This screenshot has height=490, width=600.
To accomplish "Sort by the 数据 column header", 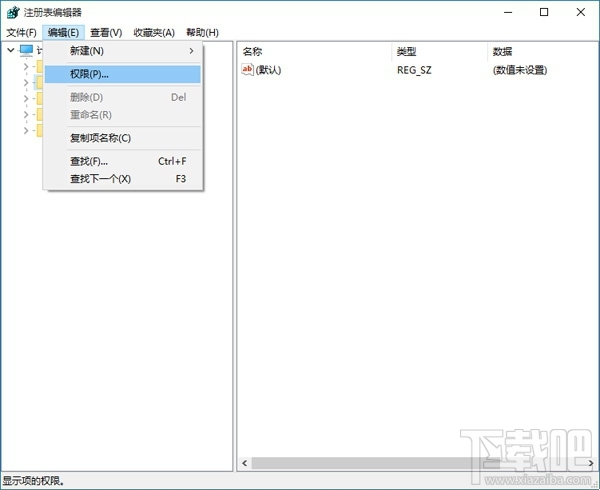I will coord(543,52).
